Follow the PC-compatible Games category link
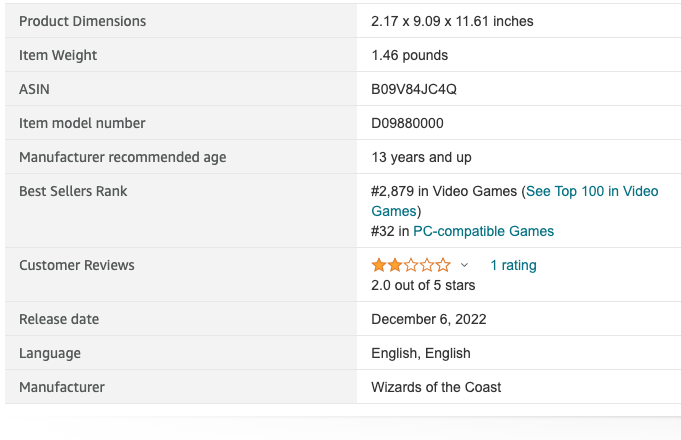Viewport: 681px width, 440px height. pos(483,231)
